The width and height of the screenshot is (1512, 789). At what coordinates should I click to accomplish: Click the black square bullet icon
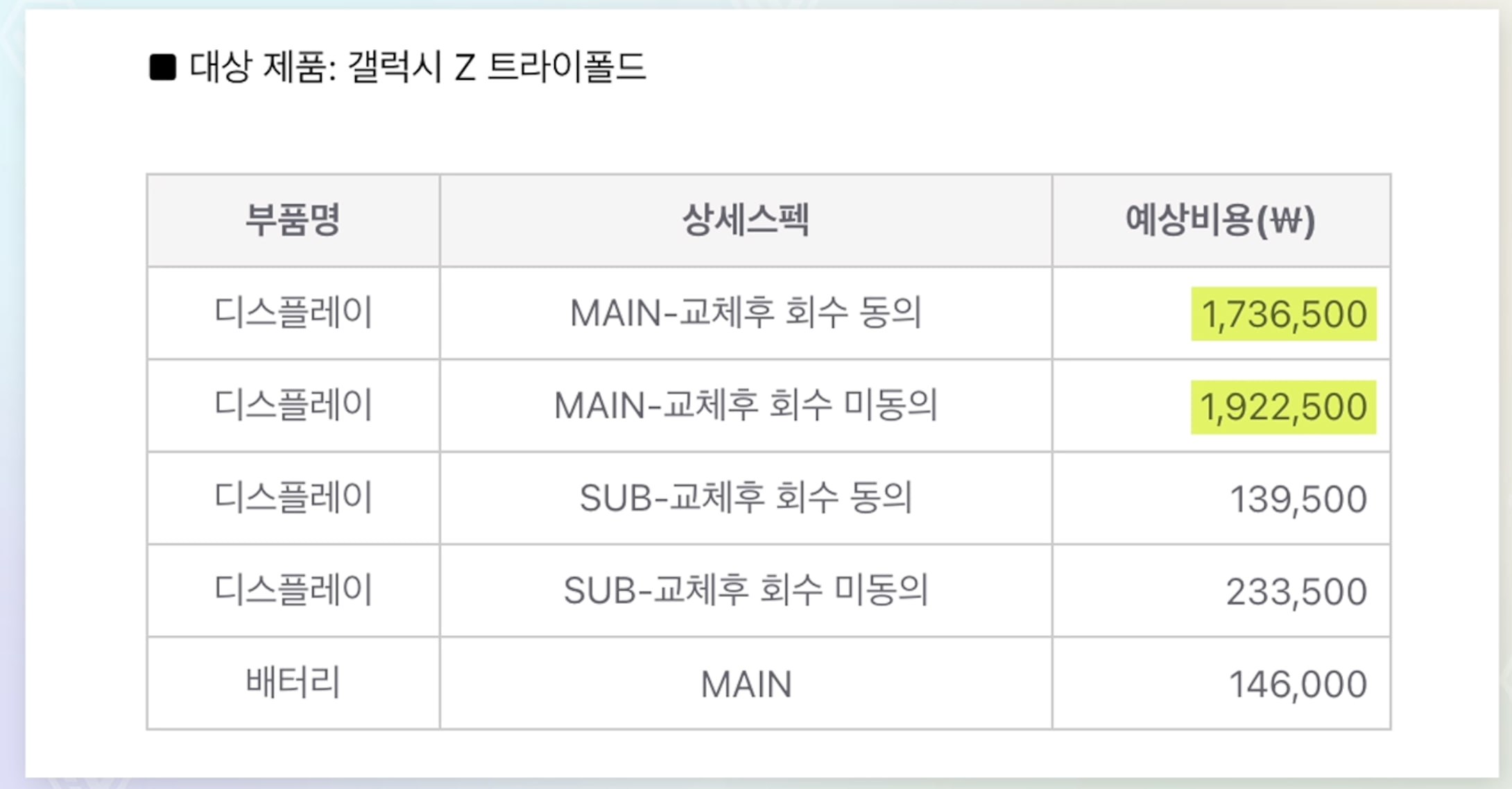tap(163, 67)
